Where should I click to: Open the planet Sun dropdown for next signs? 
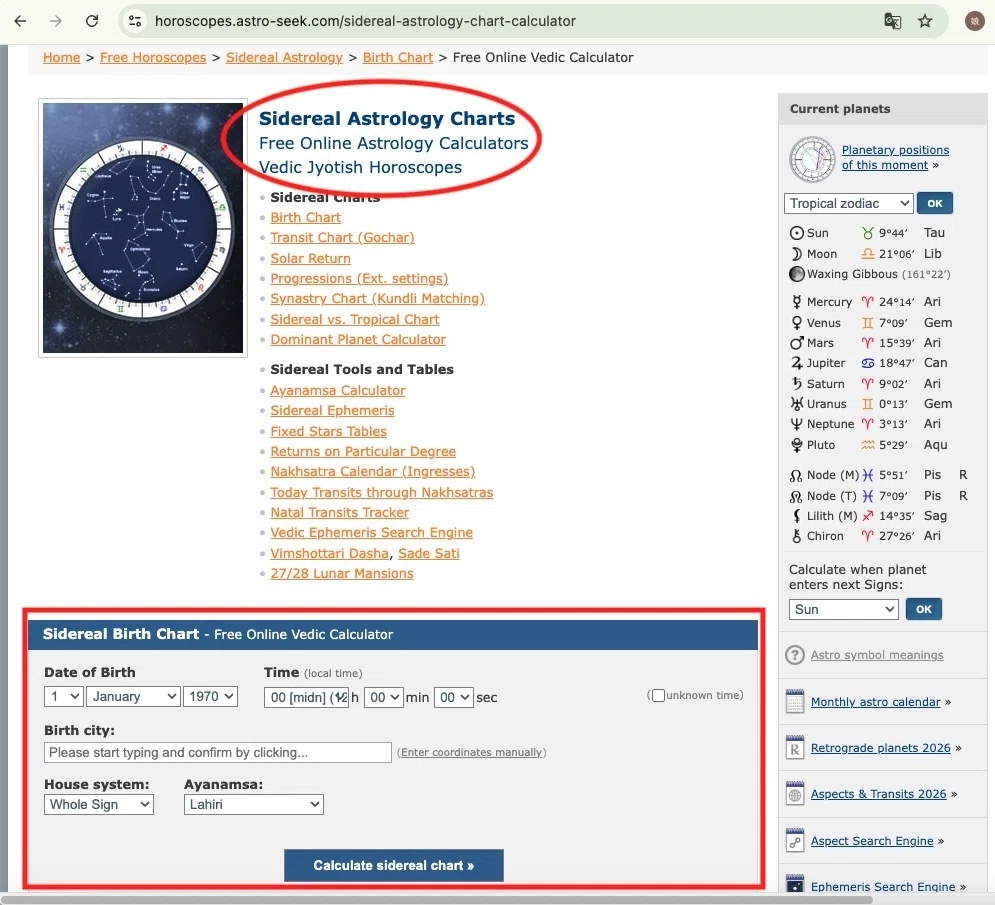click(x=843, y=609)
